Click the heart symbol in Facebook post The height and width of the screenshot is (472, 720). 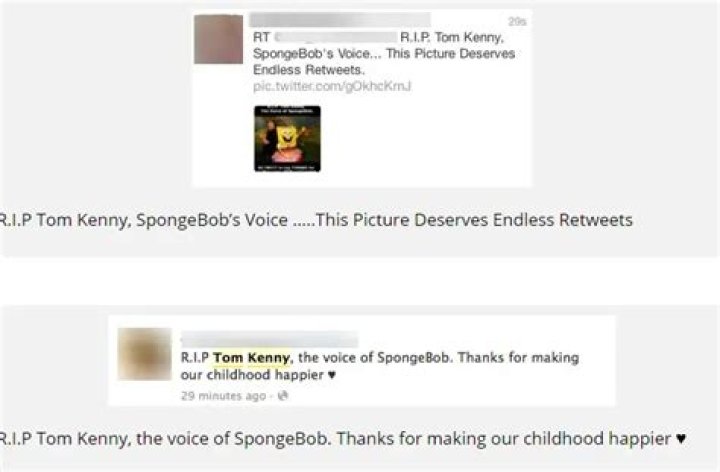click(x=332, y=375)
